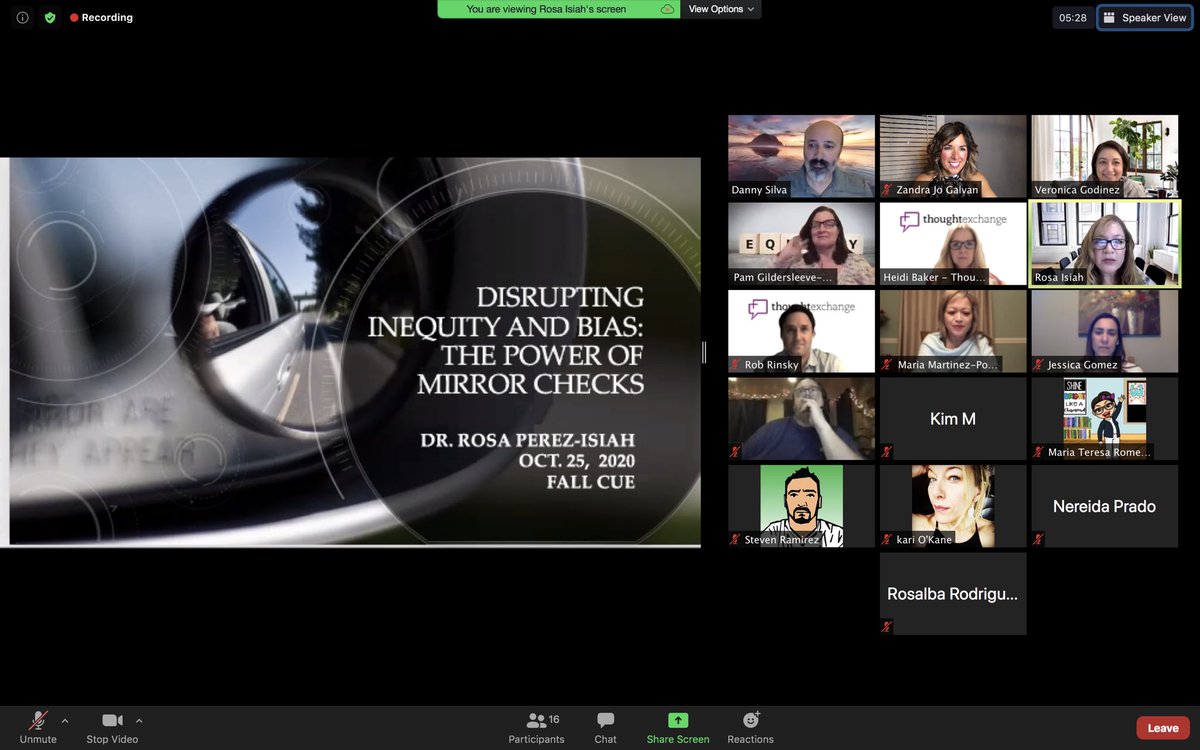This screenshot has height=750, width=1200.
Task: Click muted mic icon on Zandra Jo Galvan
Action: (x=887, y=190)
